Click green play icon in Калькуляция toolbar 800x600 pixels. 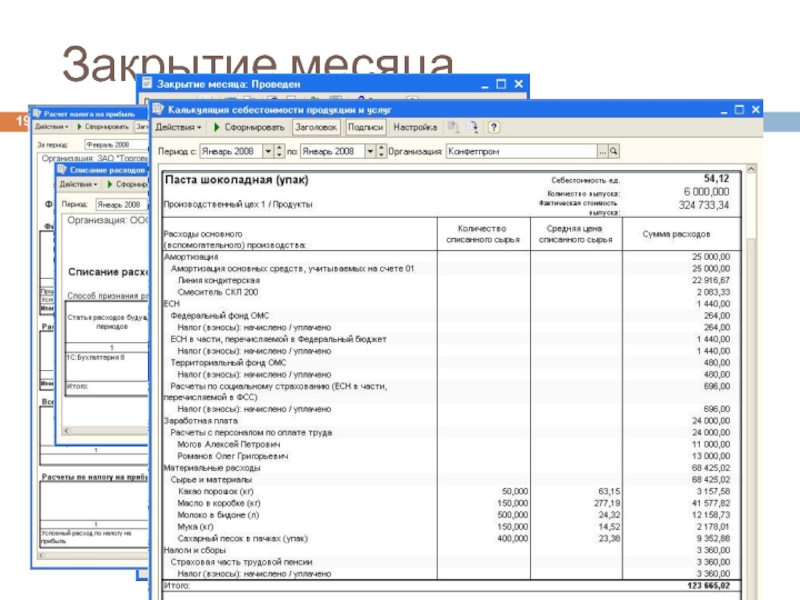tap(215, 128)
